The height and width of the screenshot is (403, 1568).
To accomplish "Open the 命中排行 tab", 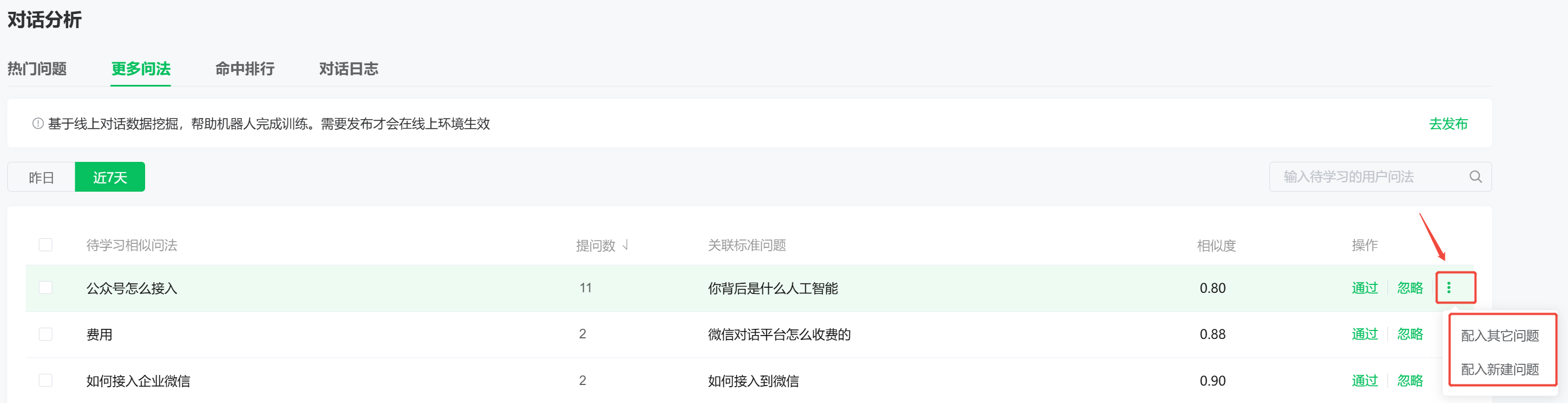I will click(245, 69).
